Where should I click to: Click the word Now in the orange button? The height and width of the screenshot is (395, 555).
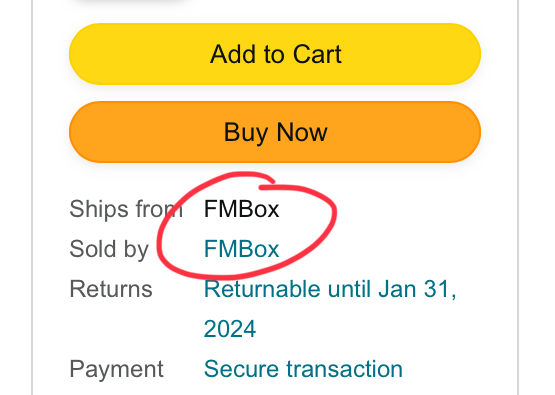point(302,132)
